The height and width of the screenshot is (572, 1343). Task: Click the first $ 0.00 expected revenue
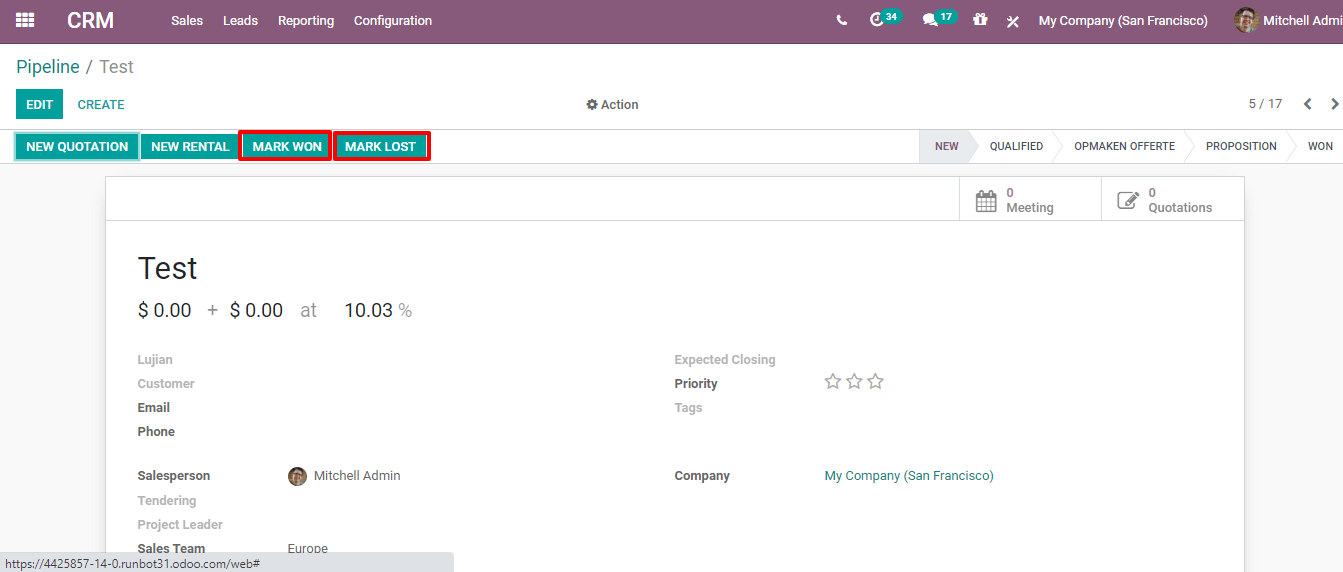164,311
